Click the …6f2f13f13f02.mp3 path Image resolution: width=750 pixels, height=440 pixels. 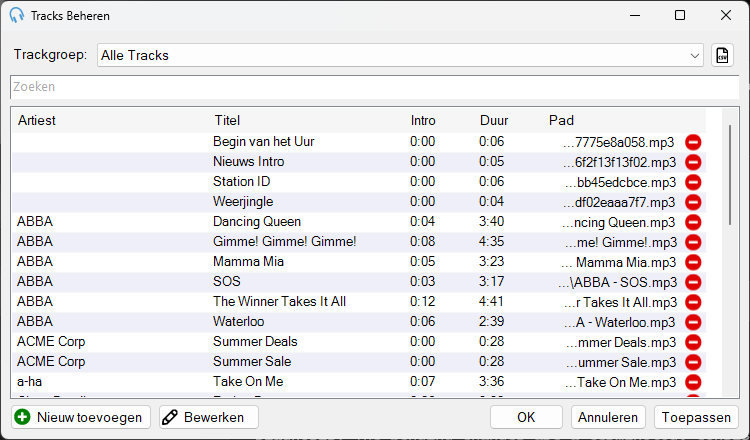click(x=619, y=163)
